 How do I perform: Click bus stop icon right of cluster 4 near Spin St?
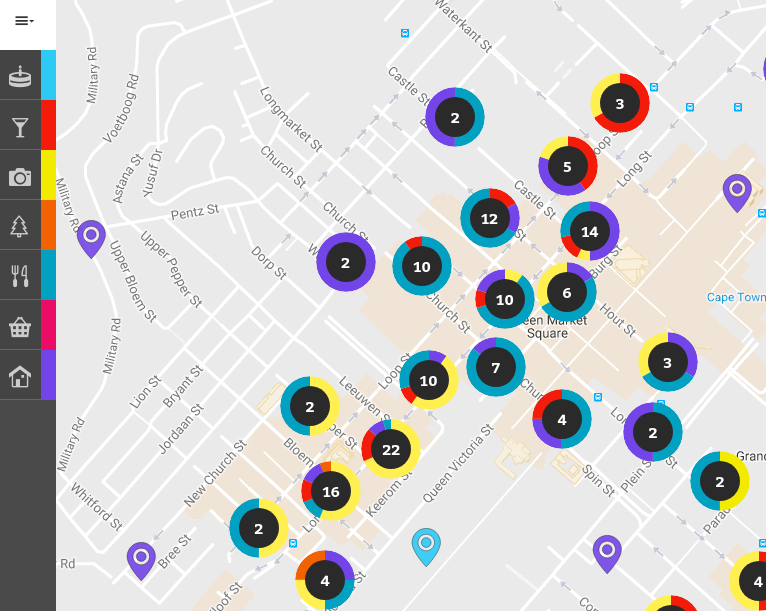point(597,397)
